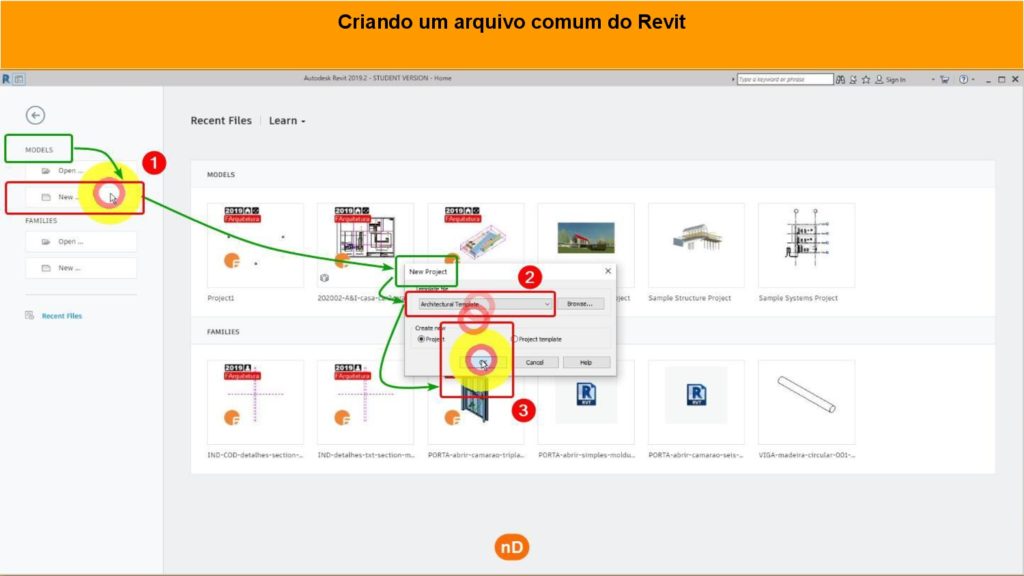Viewport: 1024px width, 576px height.
Task: Open the Architectural Template dropdown
Action: 546,303
